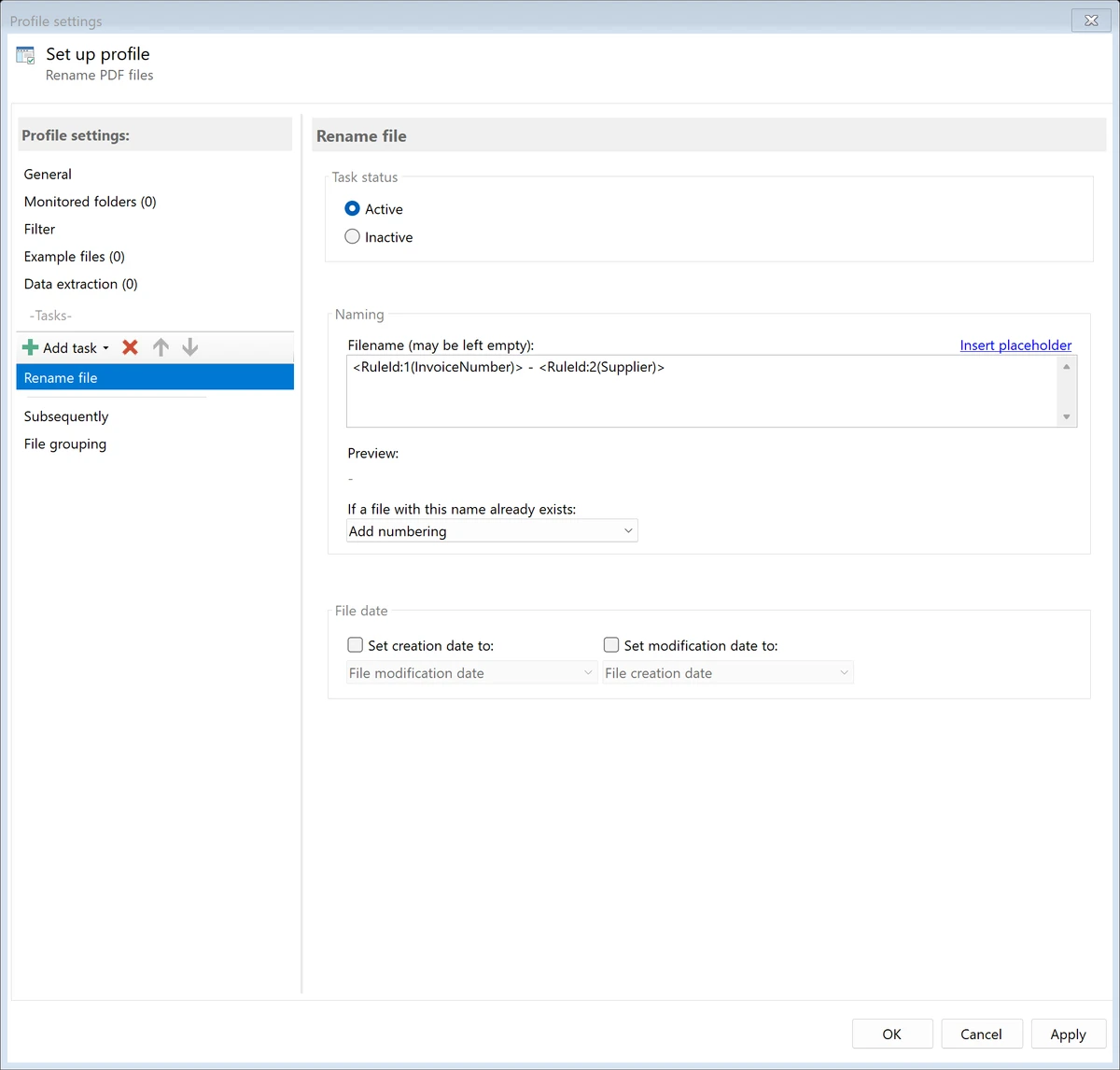1120x1070 pixels.
Task: Close the Profile settings window
Action: 1091,21
